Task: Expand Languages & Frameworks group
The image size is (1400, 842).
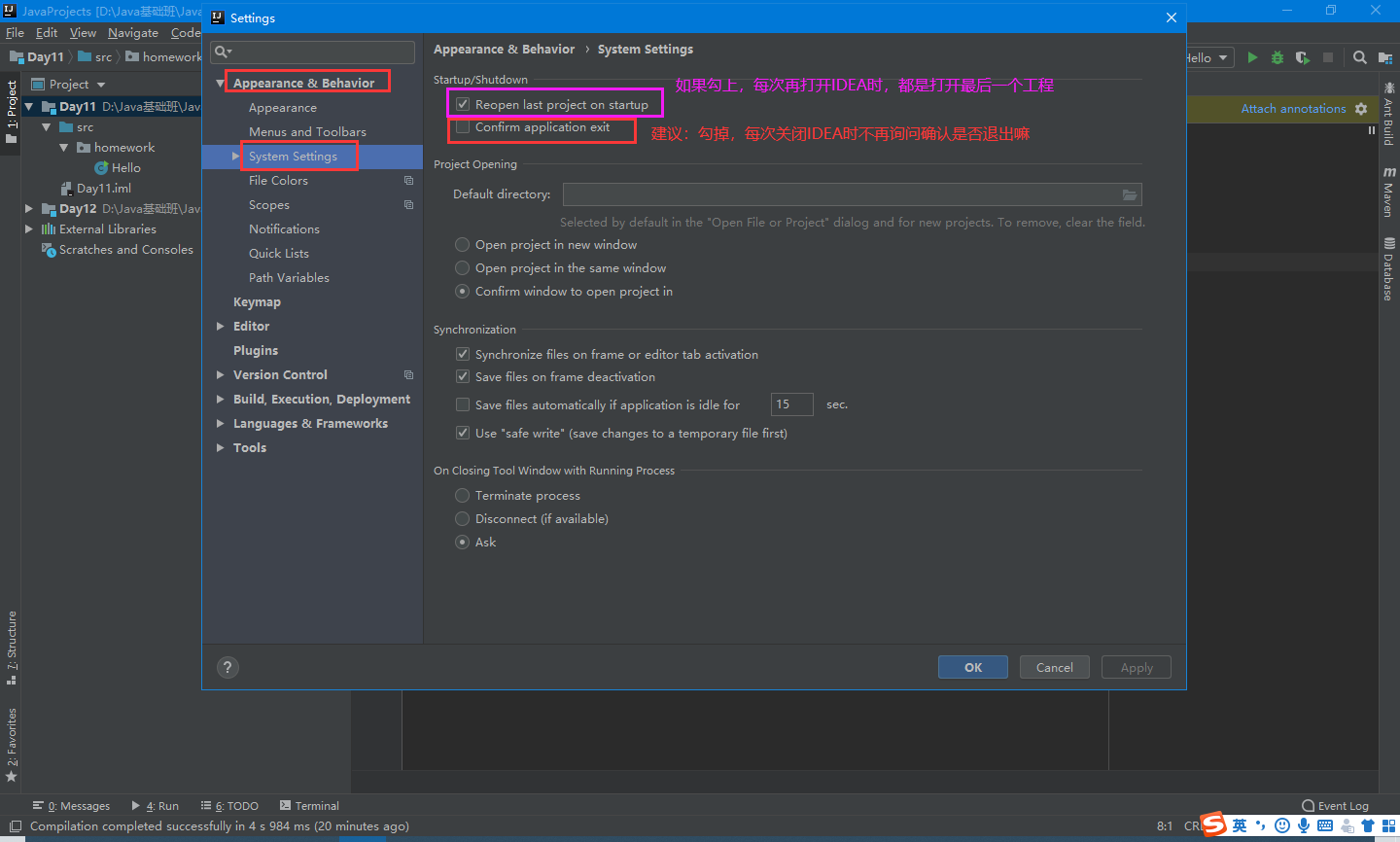Action: [220, 424]
